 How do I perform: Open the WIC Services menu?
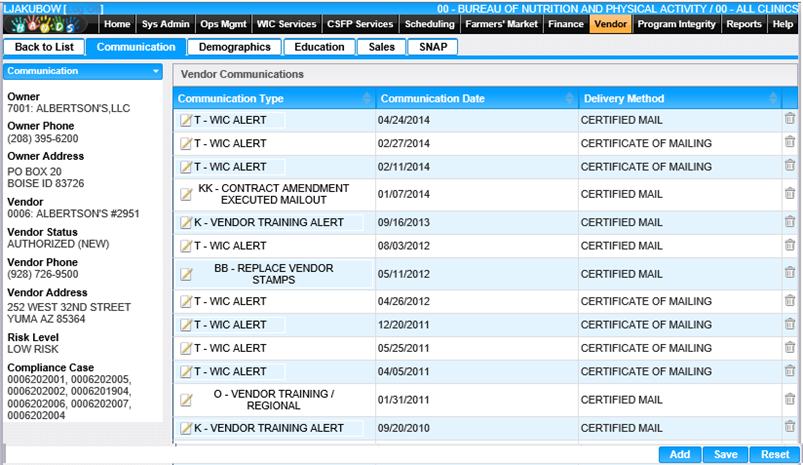point(287,24)
